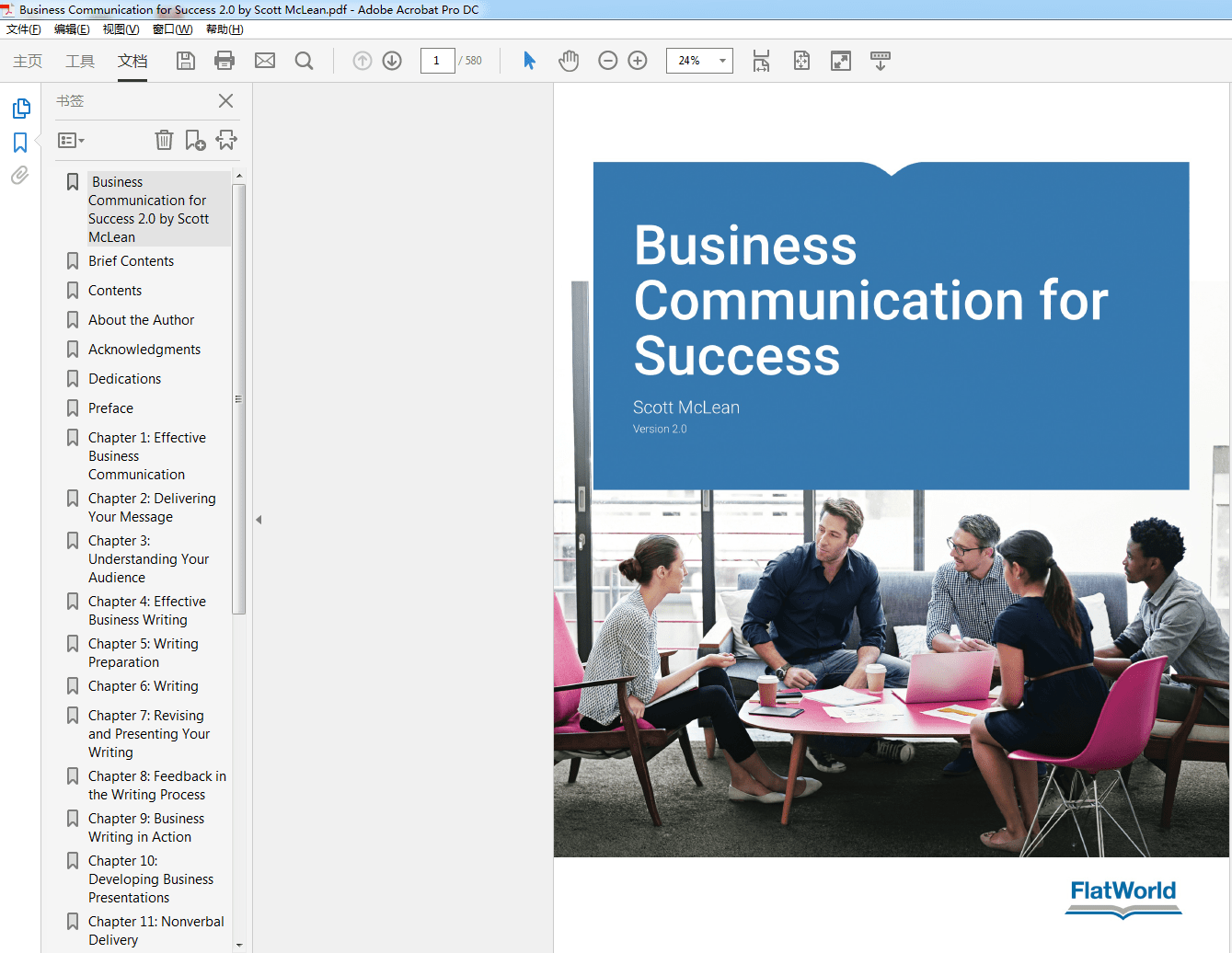
Task: Email the PDF document
Action: click(x=265, y=61)
